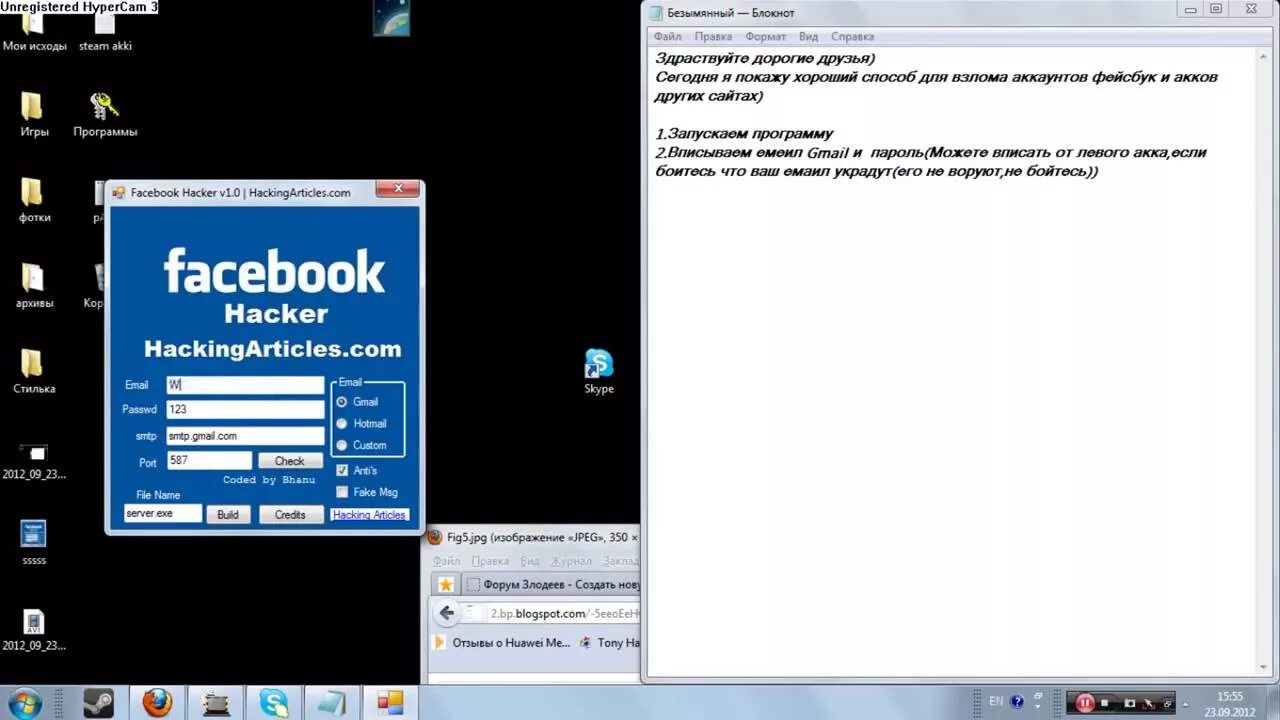The height and width of the screenshot is (720, 1280).
Task: Open the Игры folder on desktop
Action: 33,114
